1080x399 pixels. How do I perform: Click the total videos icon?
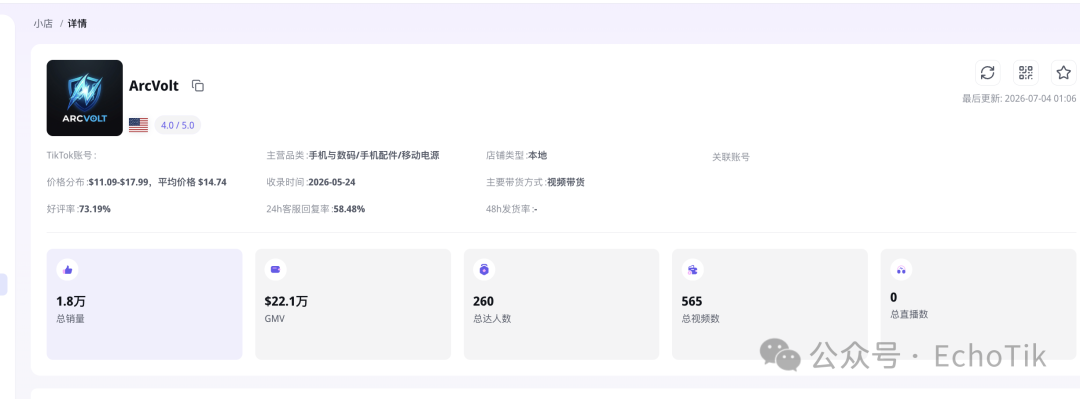692,270
